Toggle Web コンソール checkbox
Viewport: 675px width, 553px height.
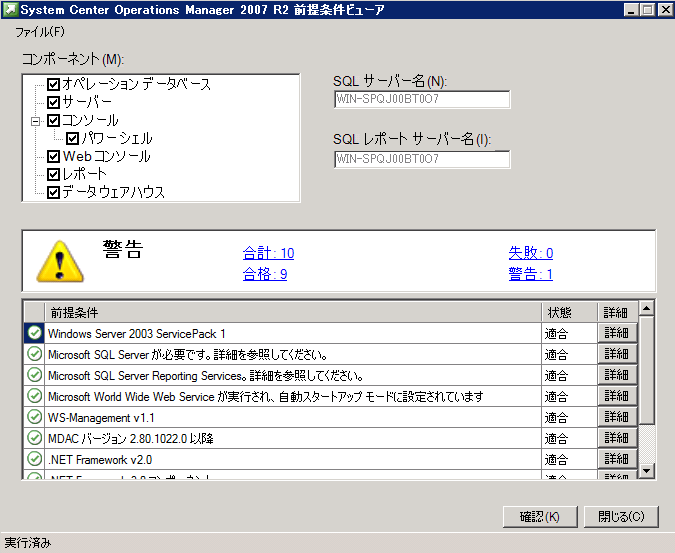(53, 156)
